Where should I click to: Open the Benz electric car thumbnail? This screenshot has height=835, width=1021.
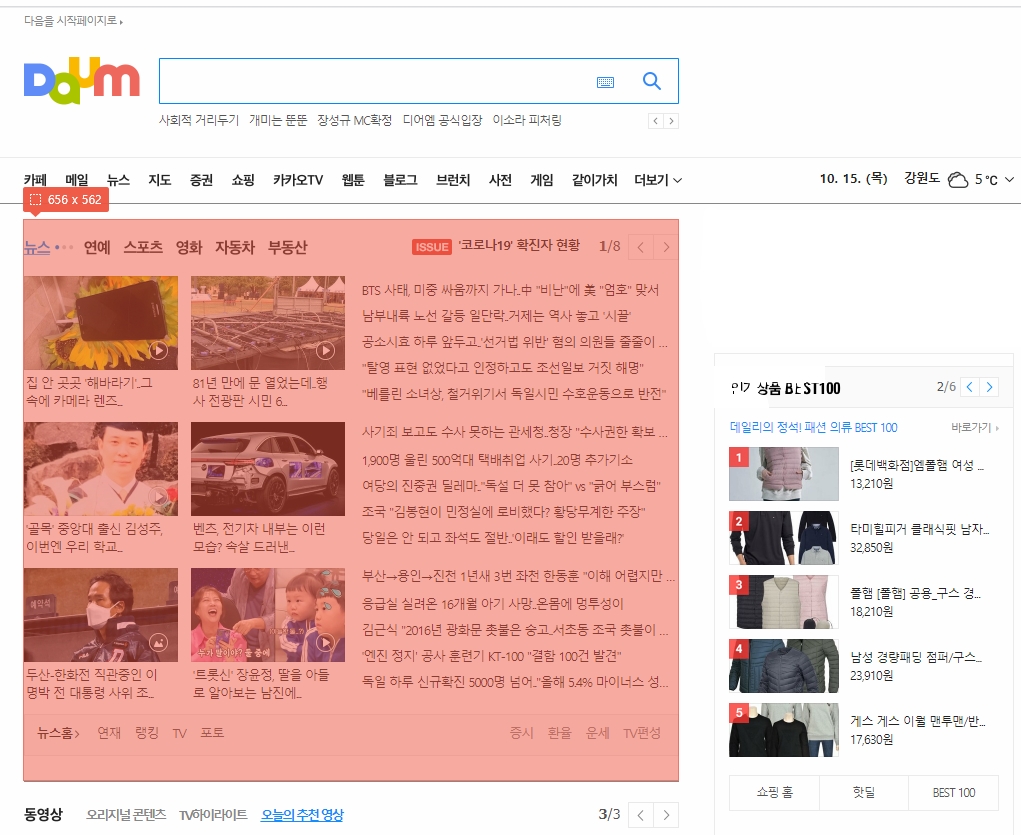pyautogui.click(x=268, y=469)
